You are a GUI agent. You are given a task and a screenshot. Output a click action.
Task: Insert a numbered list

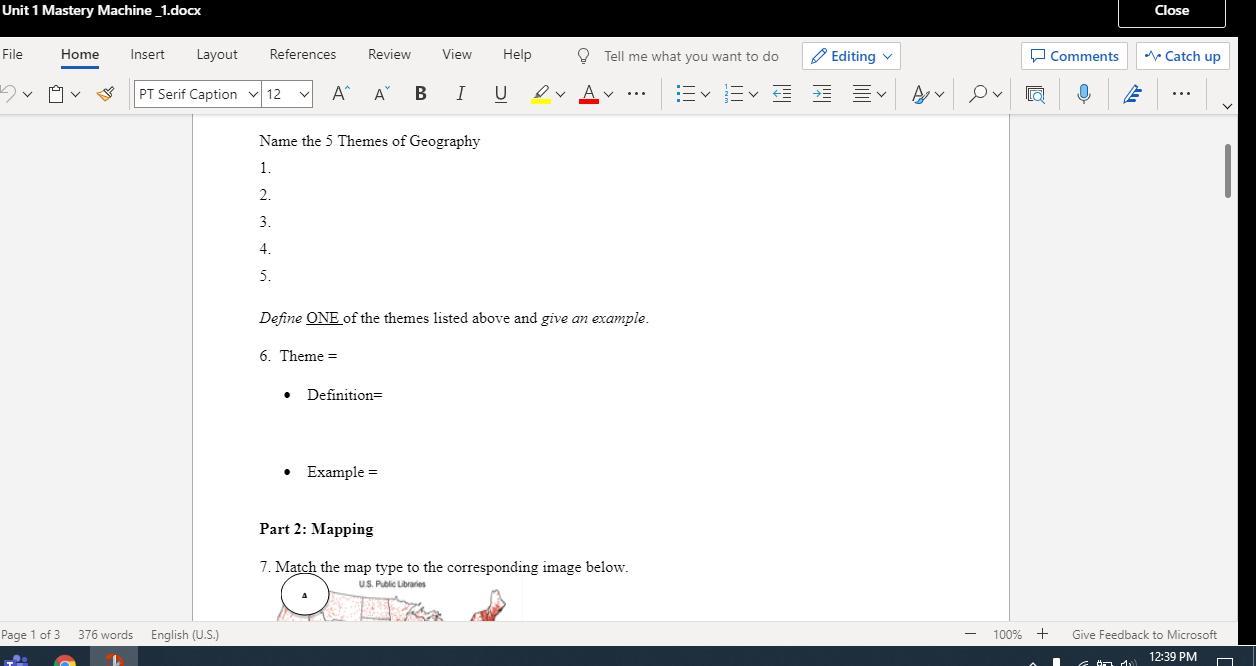coord(734,94)
